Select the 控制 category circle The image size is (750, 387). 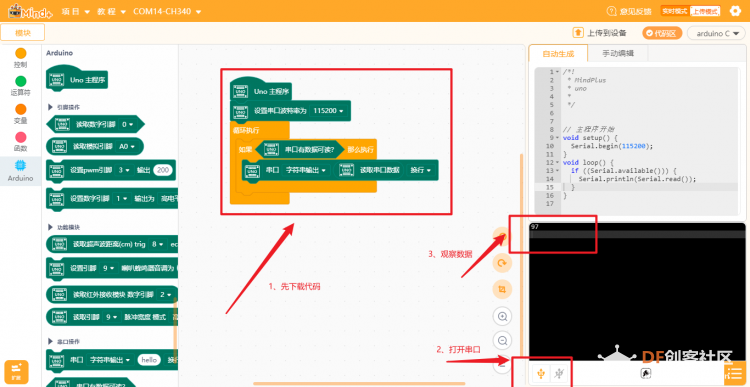pos(21,53)
